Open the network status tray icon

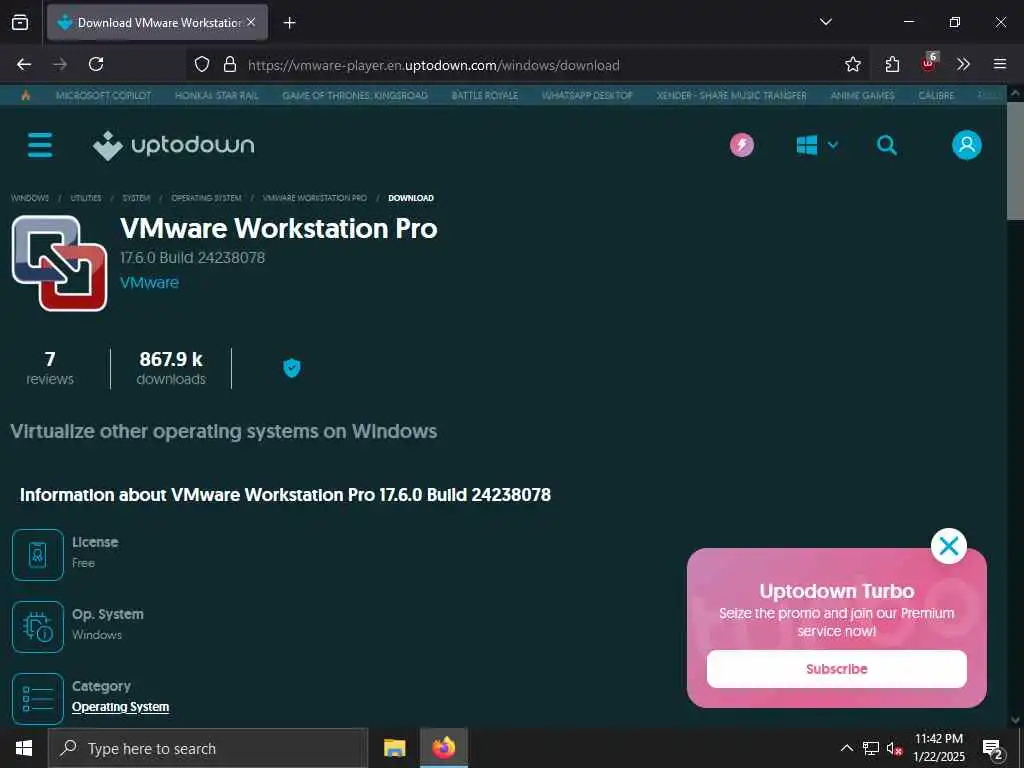click(x=871, y=748)
